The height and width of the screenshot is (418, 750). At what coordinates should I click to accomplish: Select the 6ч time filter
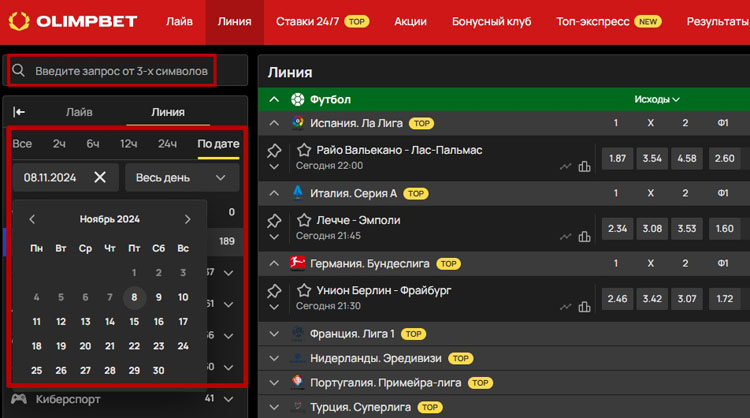(x=93, y=143)
